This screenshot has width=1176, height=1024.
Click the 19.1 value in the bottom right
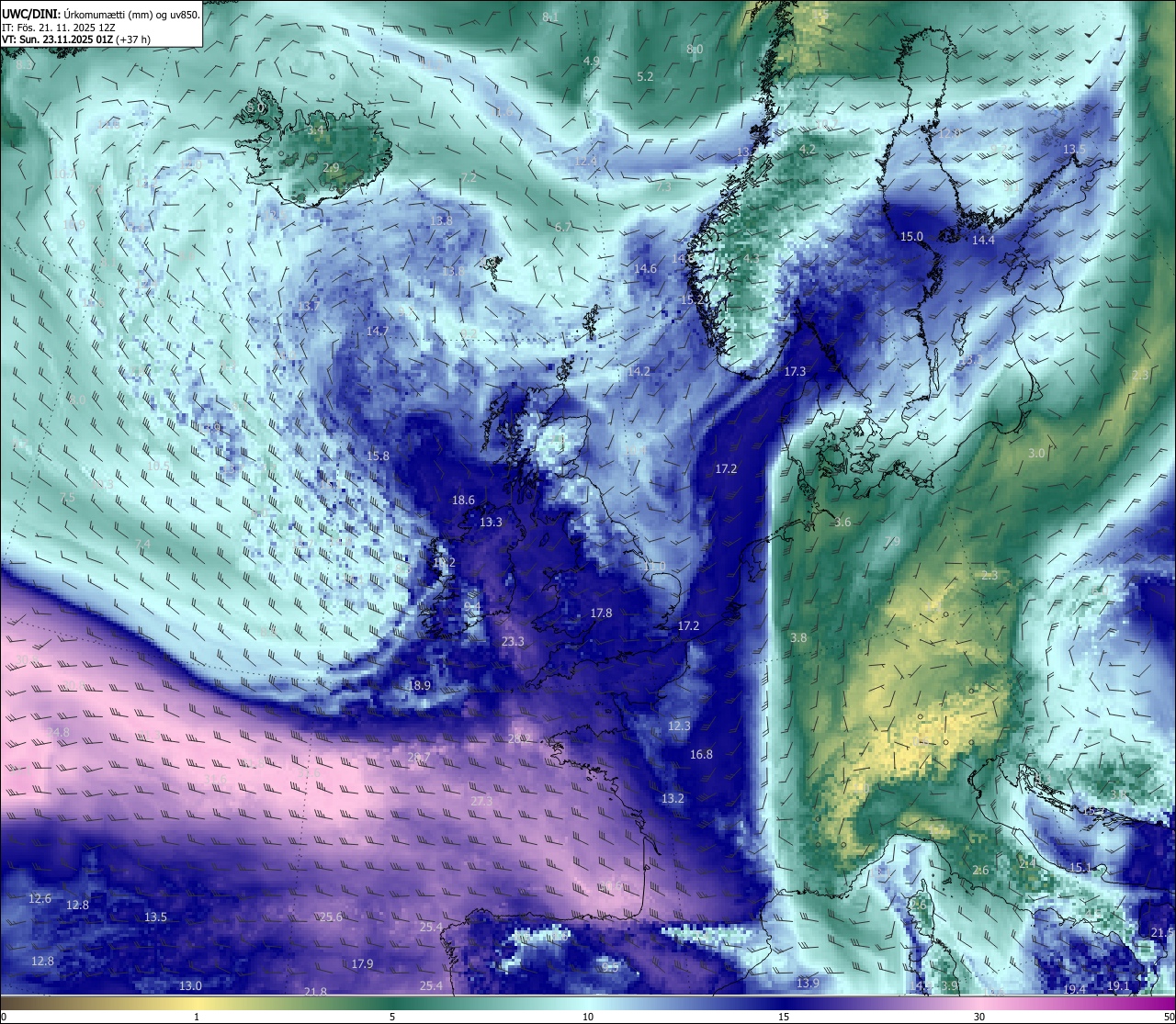(1118, 985)
